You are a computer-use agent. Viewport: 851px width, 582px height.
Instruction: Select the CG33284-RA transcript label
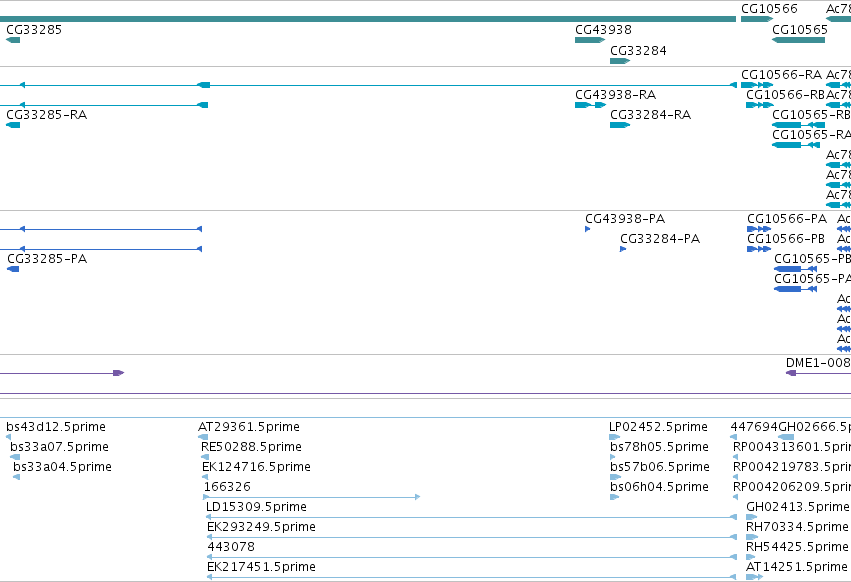pyautogui.click(x=650, y=115)
